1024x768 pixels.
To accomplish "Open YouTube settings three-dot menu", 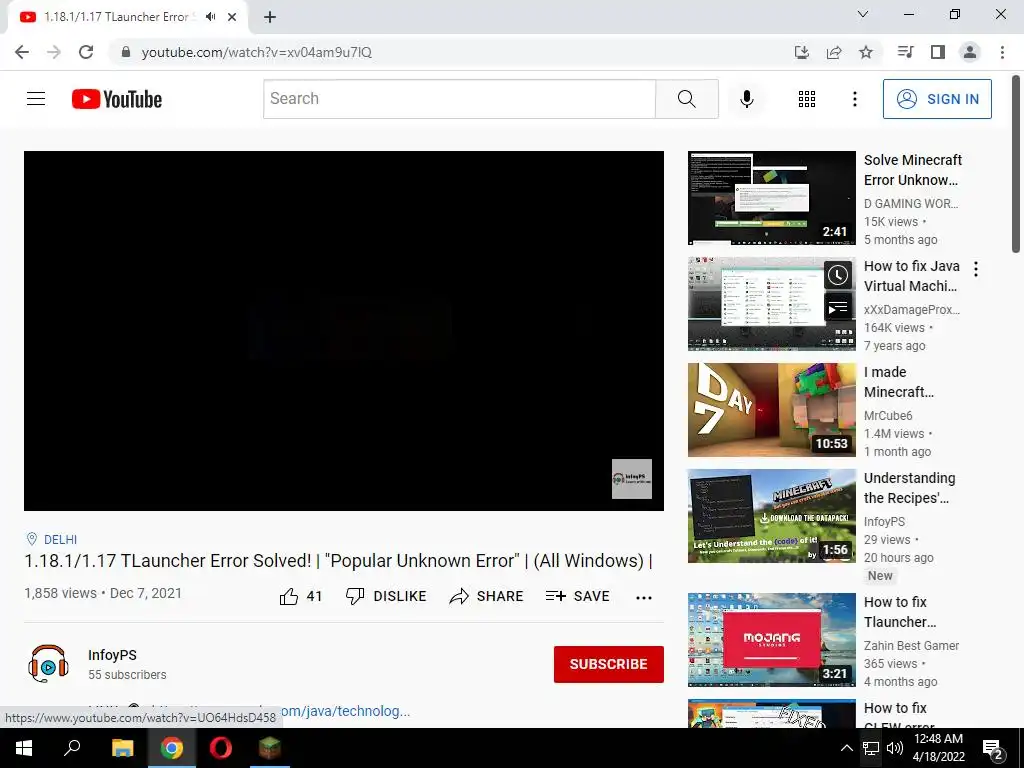I will (x=854, y=99).
